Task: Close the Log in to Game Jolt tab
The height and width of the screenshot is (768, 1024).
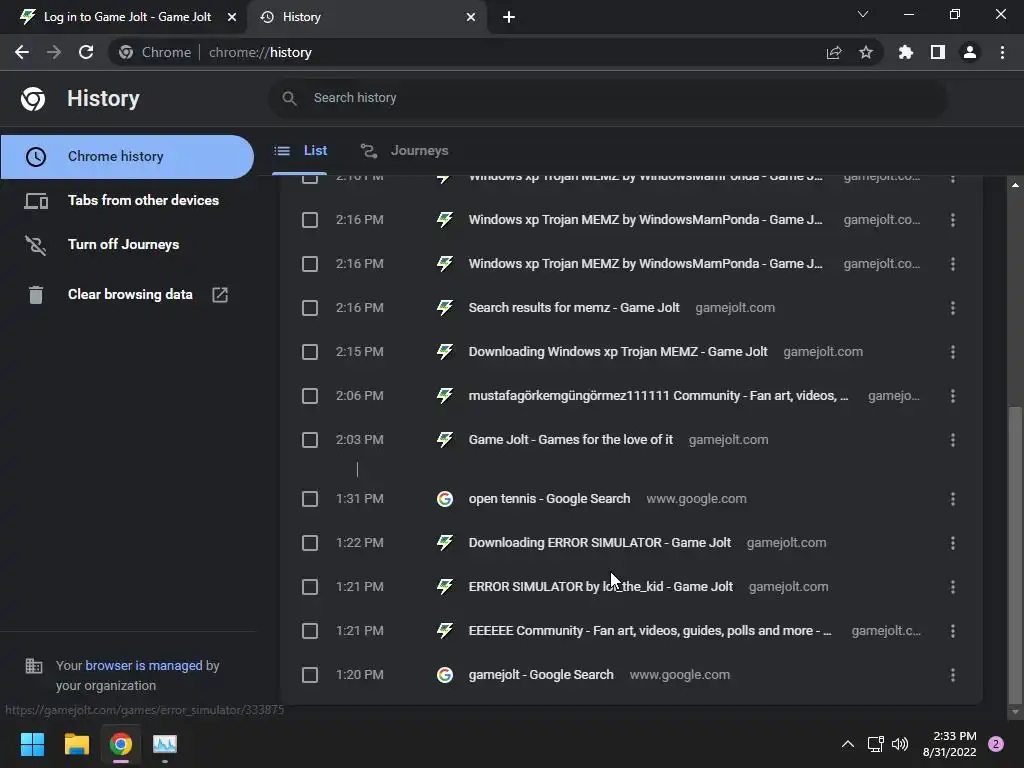Action: (232, 17)
